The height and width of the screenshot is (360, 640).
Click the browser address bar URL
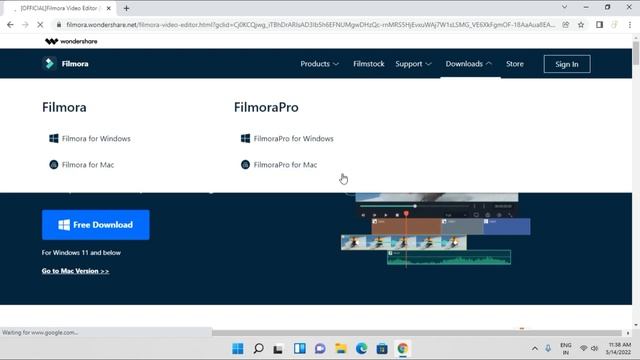point(310,24)
